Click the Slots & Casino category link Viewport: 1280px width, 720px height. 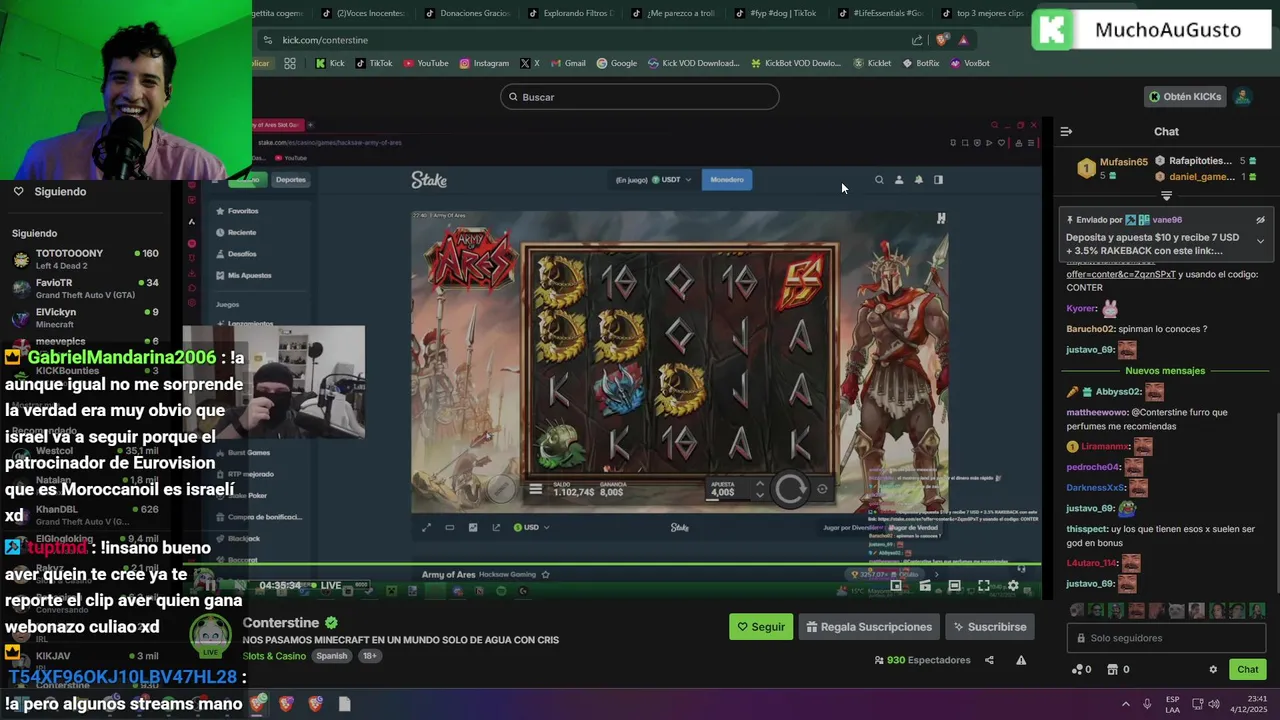(274, 656)
